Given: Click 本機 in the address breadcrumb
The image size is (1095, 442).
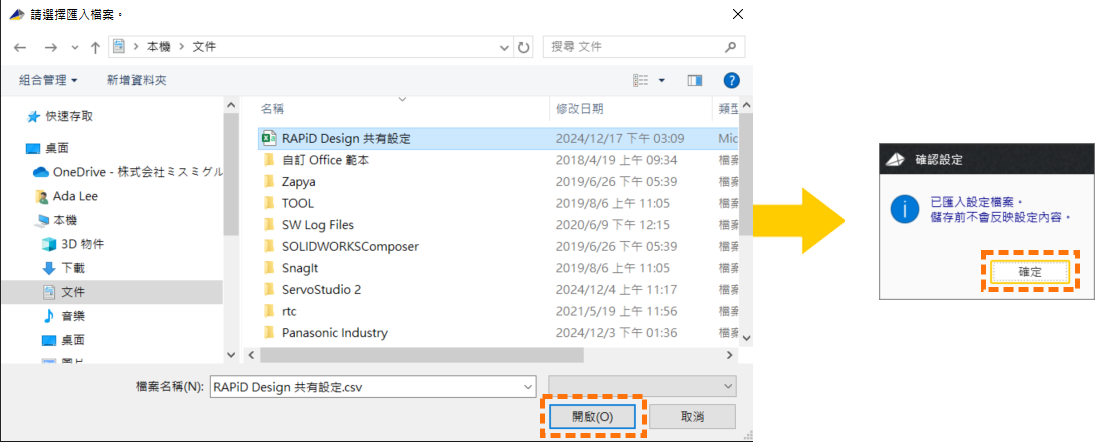Looking at the screenshot, I should pyautogui.click(x=159, y=47).
